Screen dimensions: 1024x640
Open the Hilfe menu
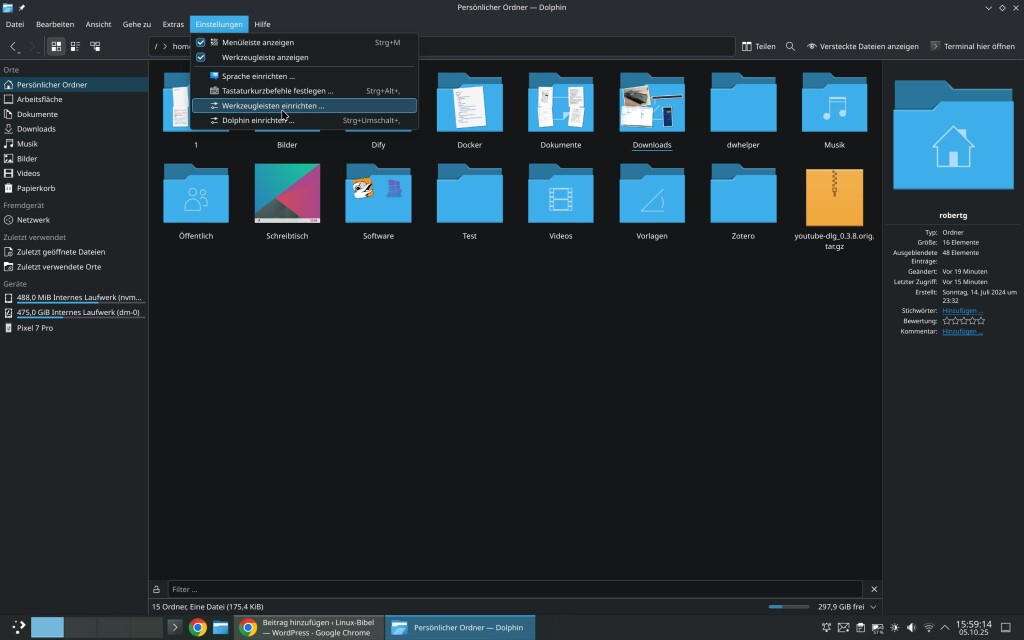pyautogui.click(x=262, y=24)
